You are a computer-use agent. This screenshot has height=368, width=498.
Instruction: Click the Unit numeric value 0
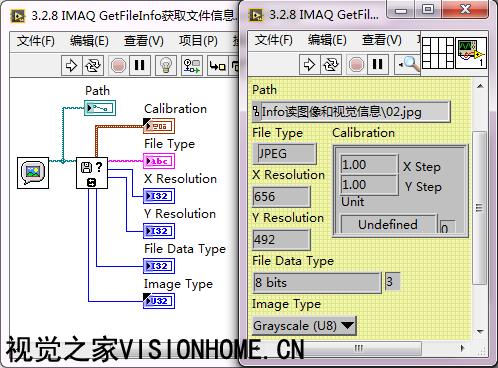point(448,227)
